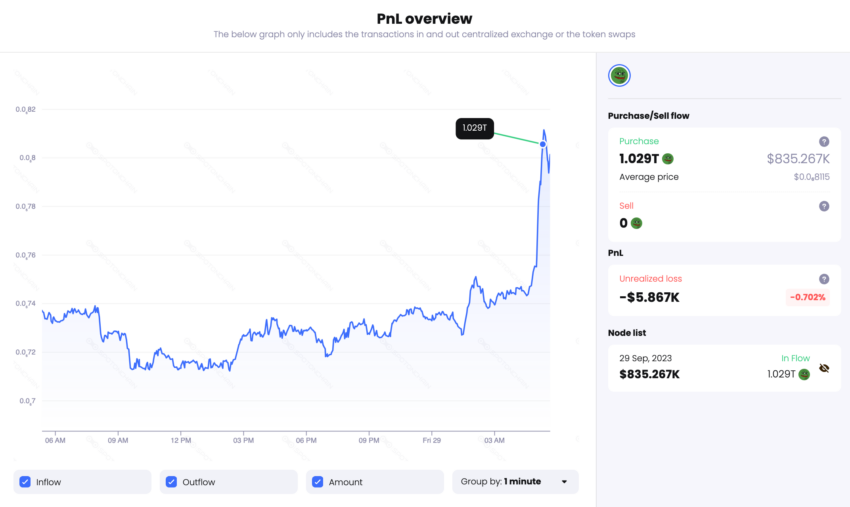
Task: Click PEPE icon in the node list entry
Action: pos(804,374)
